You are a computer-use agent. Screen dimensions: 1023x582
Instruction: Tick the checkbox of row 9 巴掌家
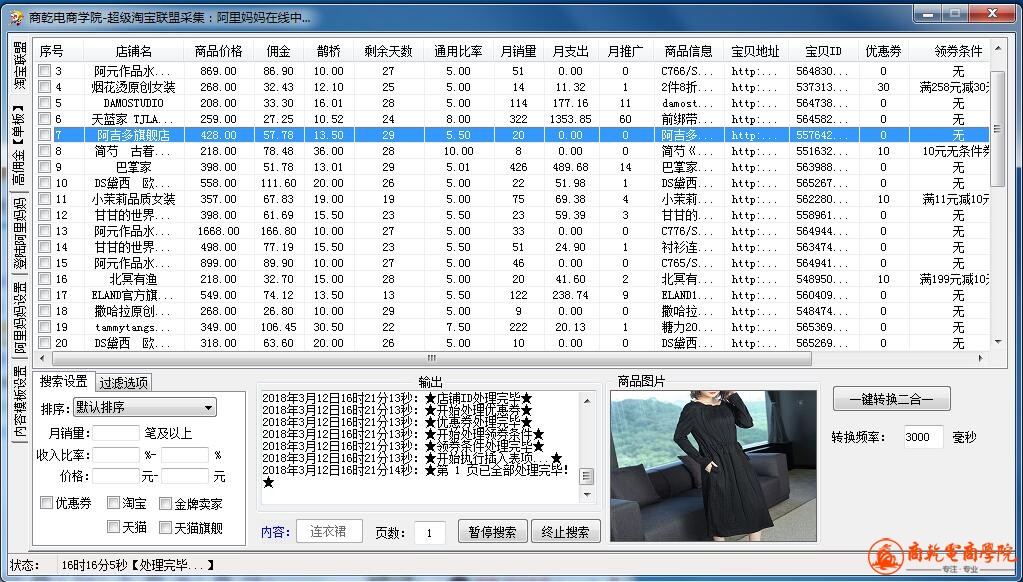pos(44,166)
